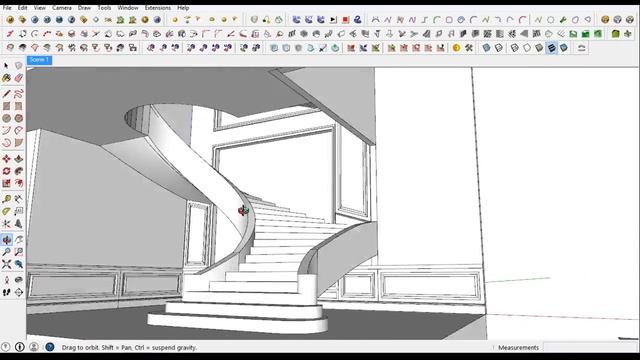Viewport: 640px width, 360px height.
Task: Choose the Rotate tool
Action: 6,171
